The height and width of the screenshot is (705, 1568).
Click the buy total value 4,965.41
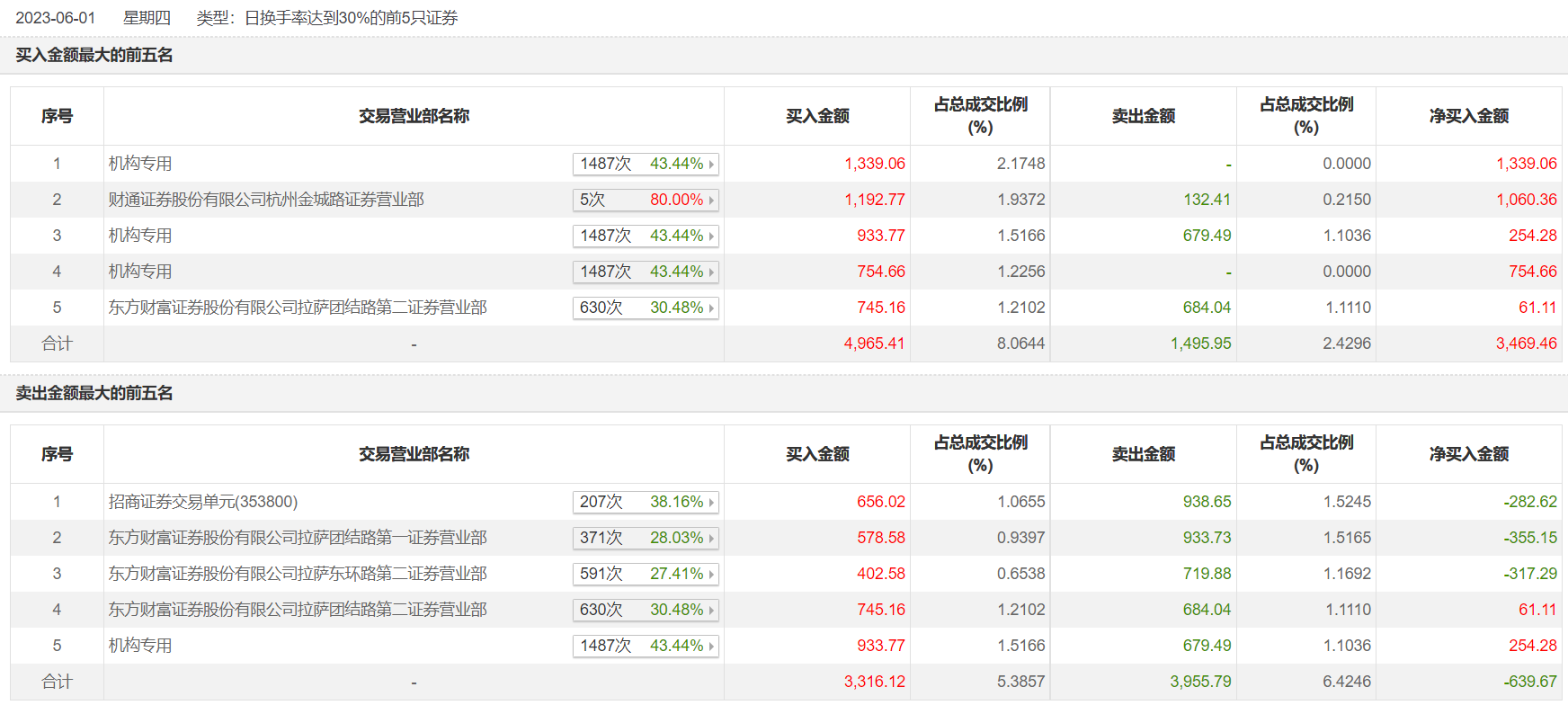874,344
